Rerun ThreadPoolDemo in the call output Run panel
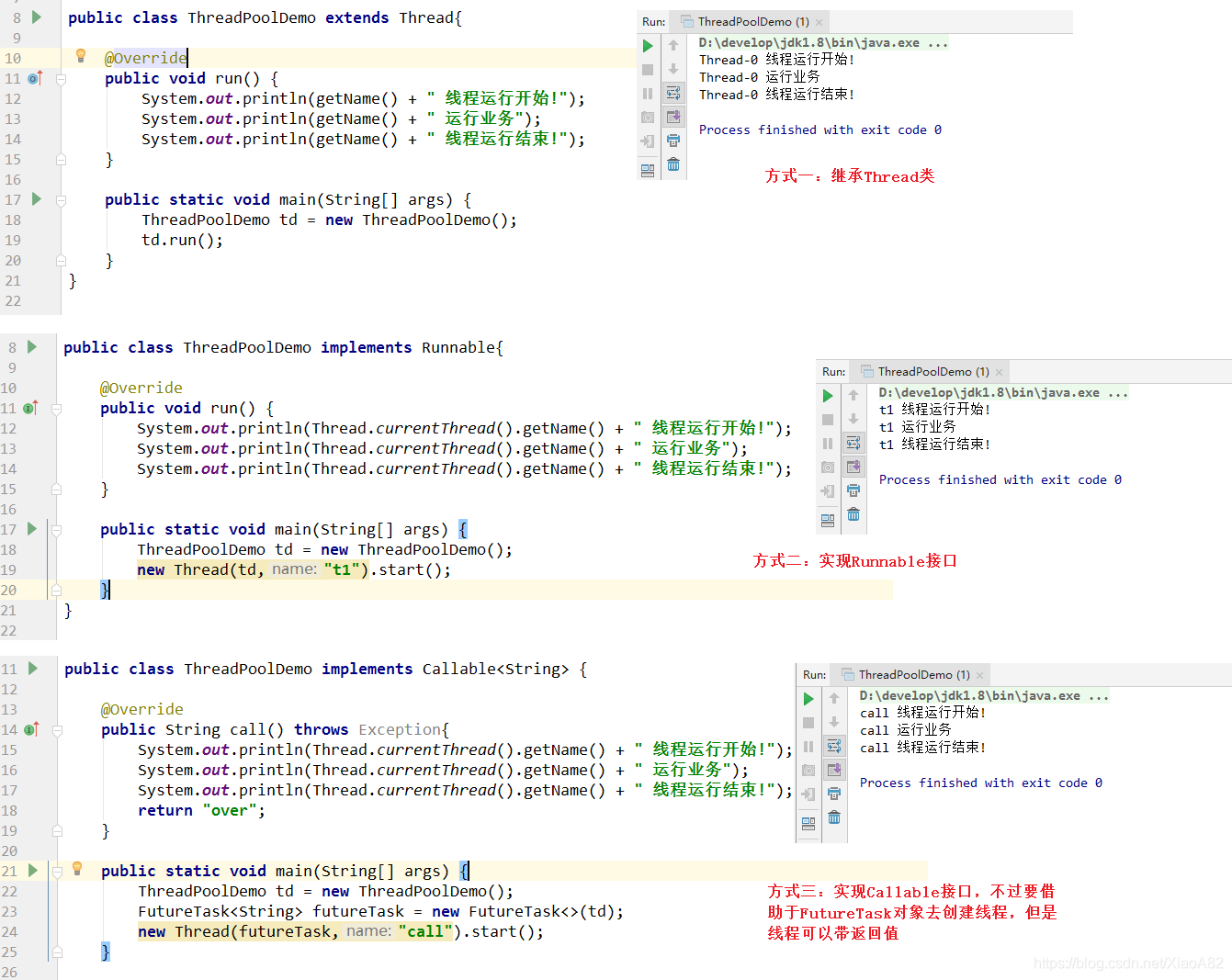This screenshot has width=1232, height=980. [808, 699]
